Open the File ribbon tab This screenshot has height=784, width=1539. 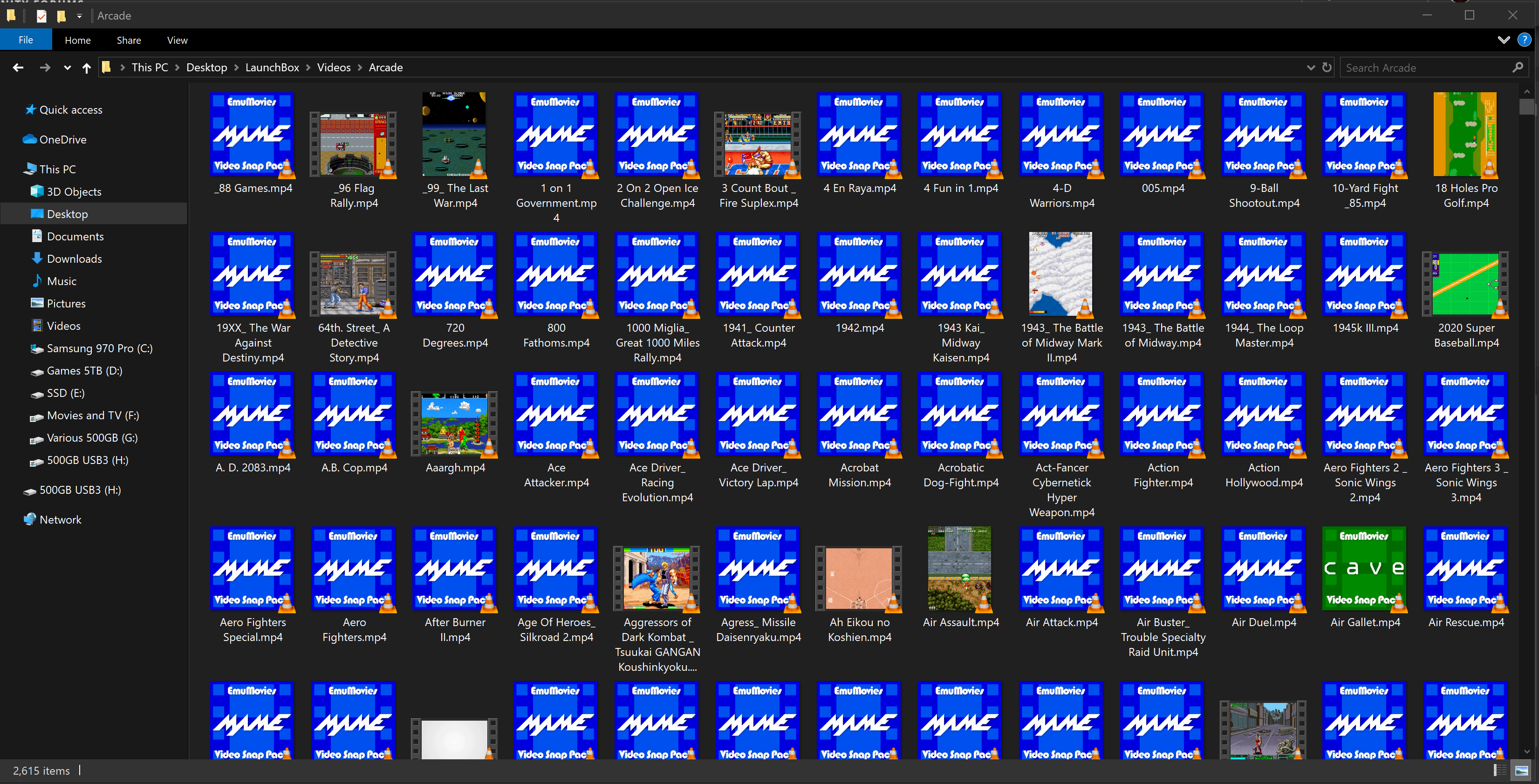26,40
